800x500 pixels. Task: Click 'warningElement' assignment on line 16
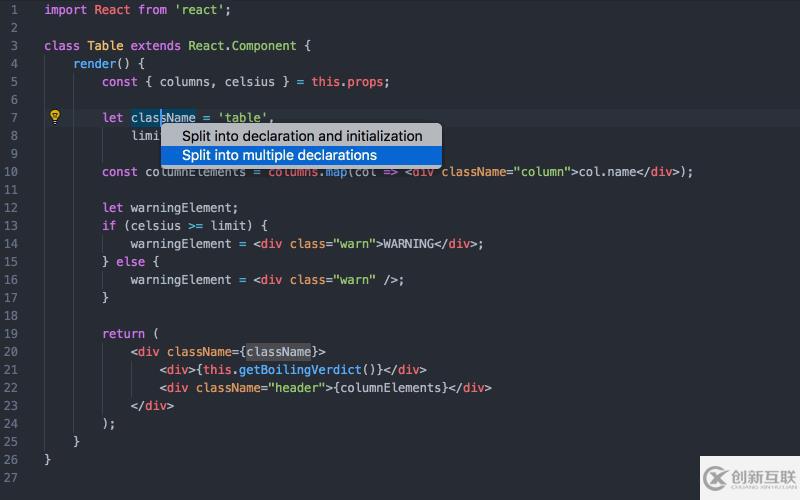[x=181, y=280]
